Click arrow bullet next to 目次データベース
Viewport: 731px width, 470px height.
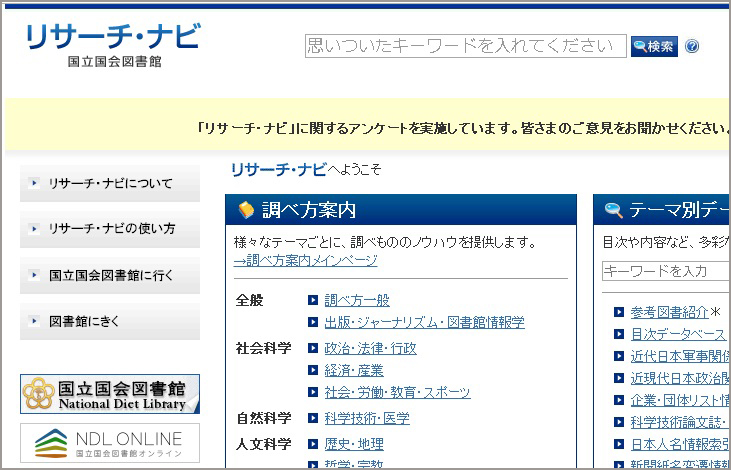[619, 334]
